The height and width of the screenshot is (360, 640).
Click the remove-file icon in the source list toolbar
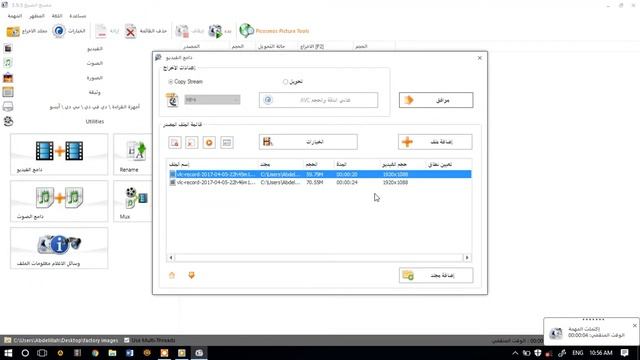(175, 142)
